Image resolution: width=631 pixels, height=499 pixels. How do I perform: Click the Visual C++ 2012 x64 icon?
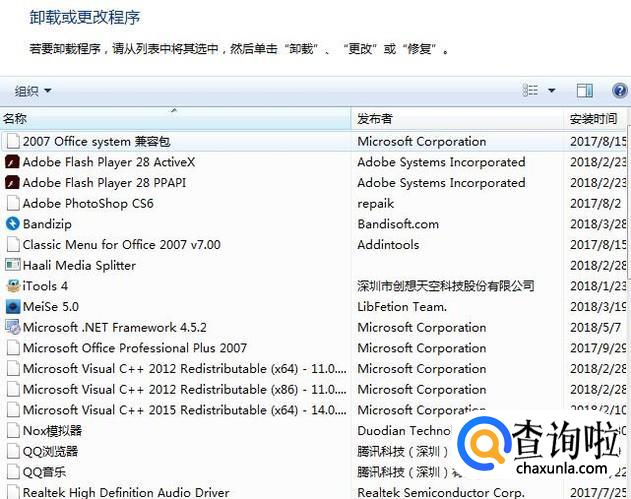click(13, 369)
